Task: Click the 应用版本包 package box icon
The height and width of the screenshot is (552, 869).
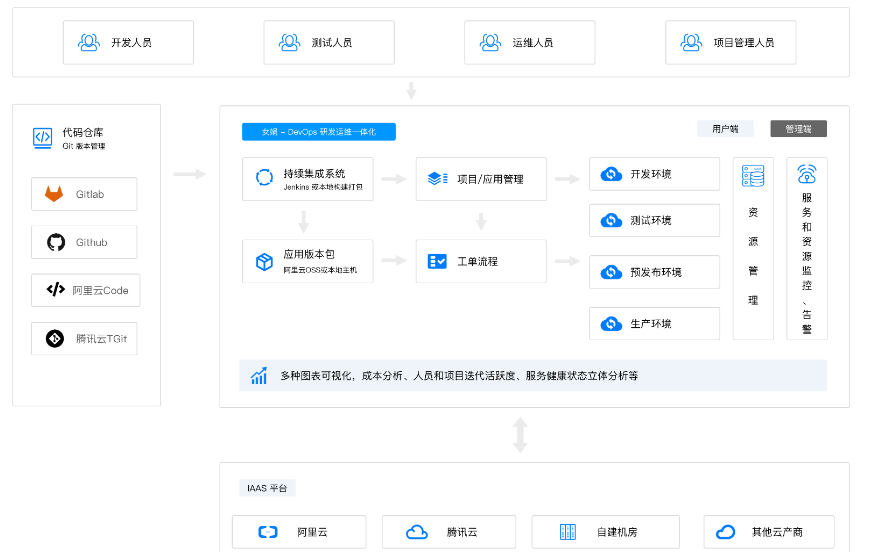Action: click(x=264, y=261)
